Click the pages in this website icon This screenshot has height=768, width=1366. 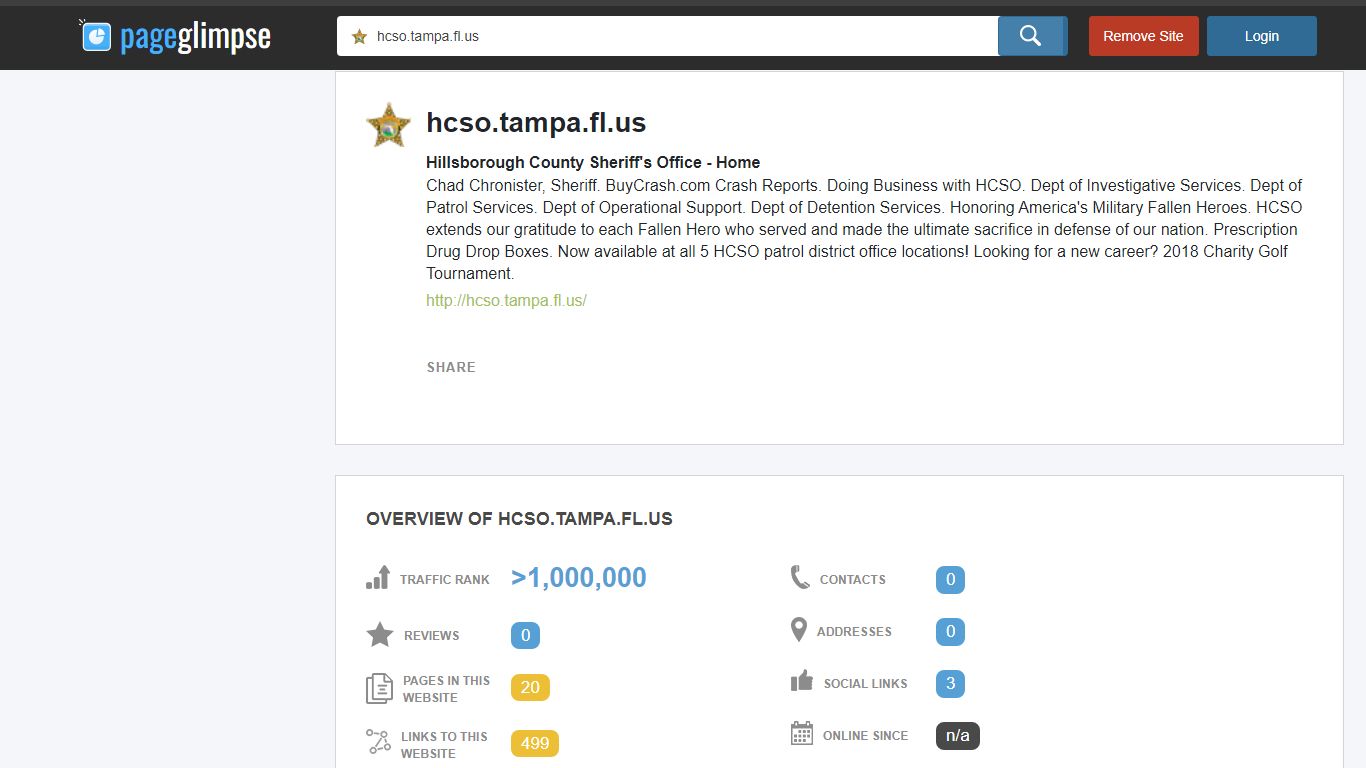point(379,689)
